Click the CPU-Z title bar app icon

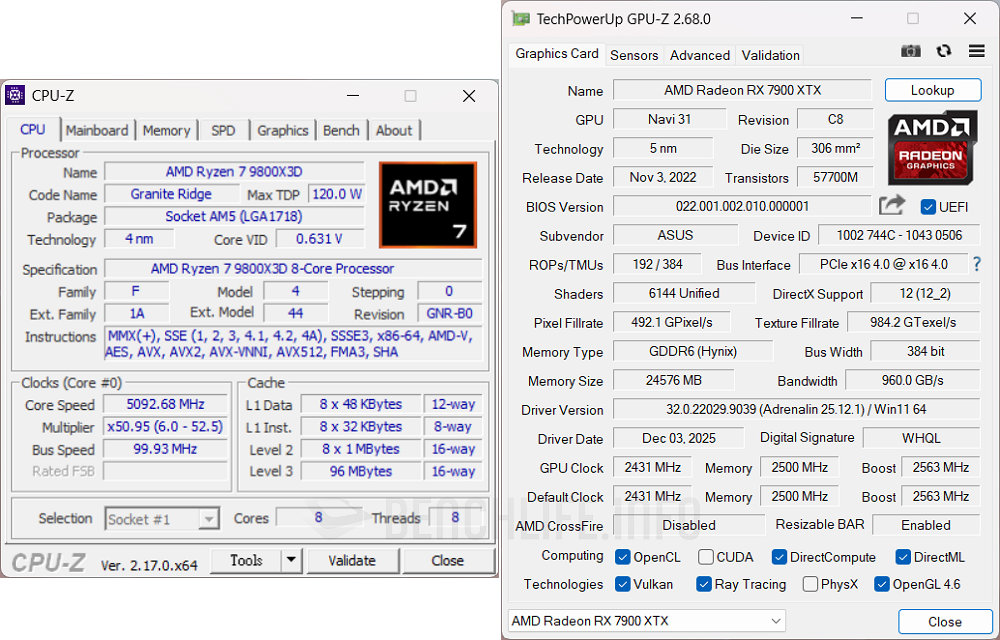15,96
